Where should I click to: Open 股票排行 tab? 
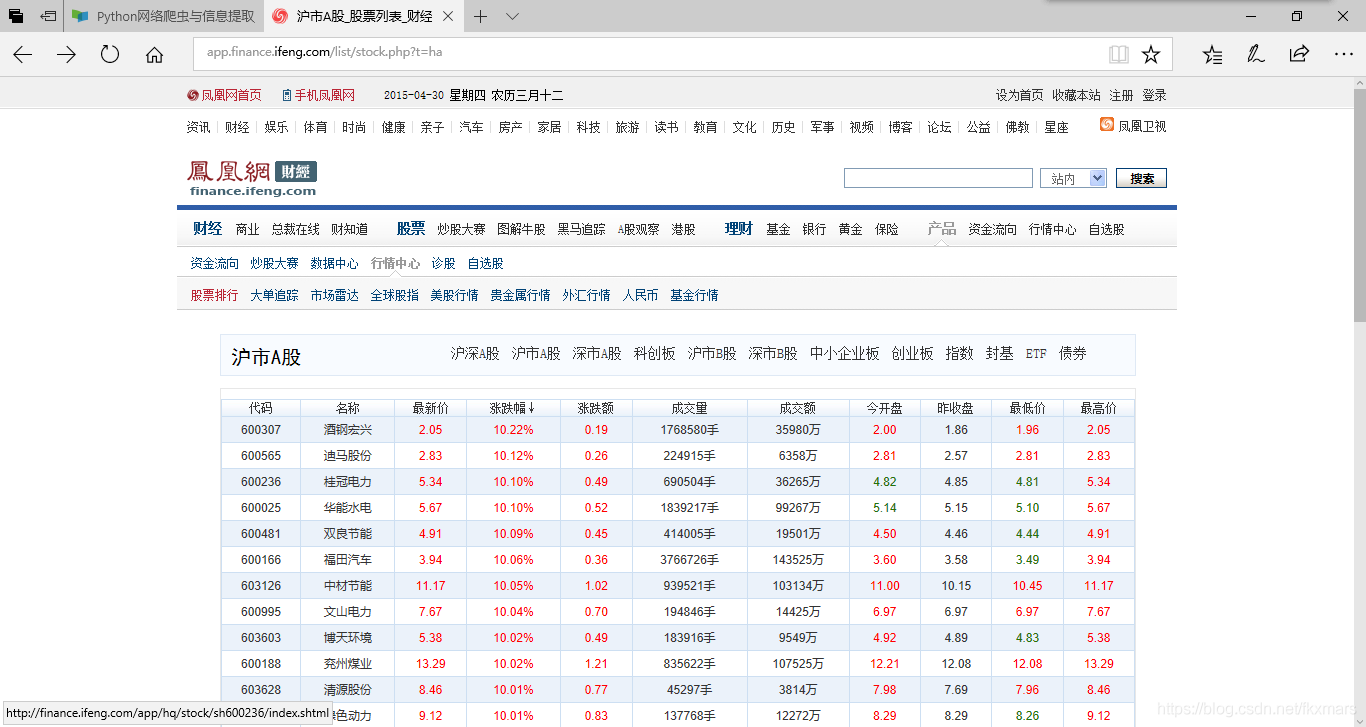[214, 295]
